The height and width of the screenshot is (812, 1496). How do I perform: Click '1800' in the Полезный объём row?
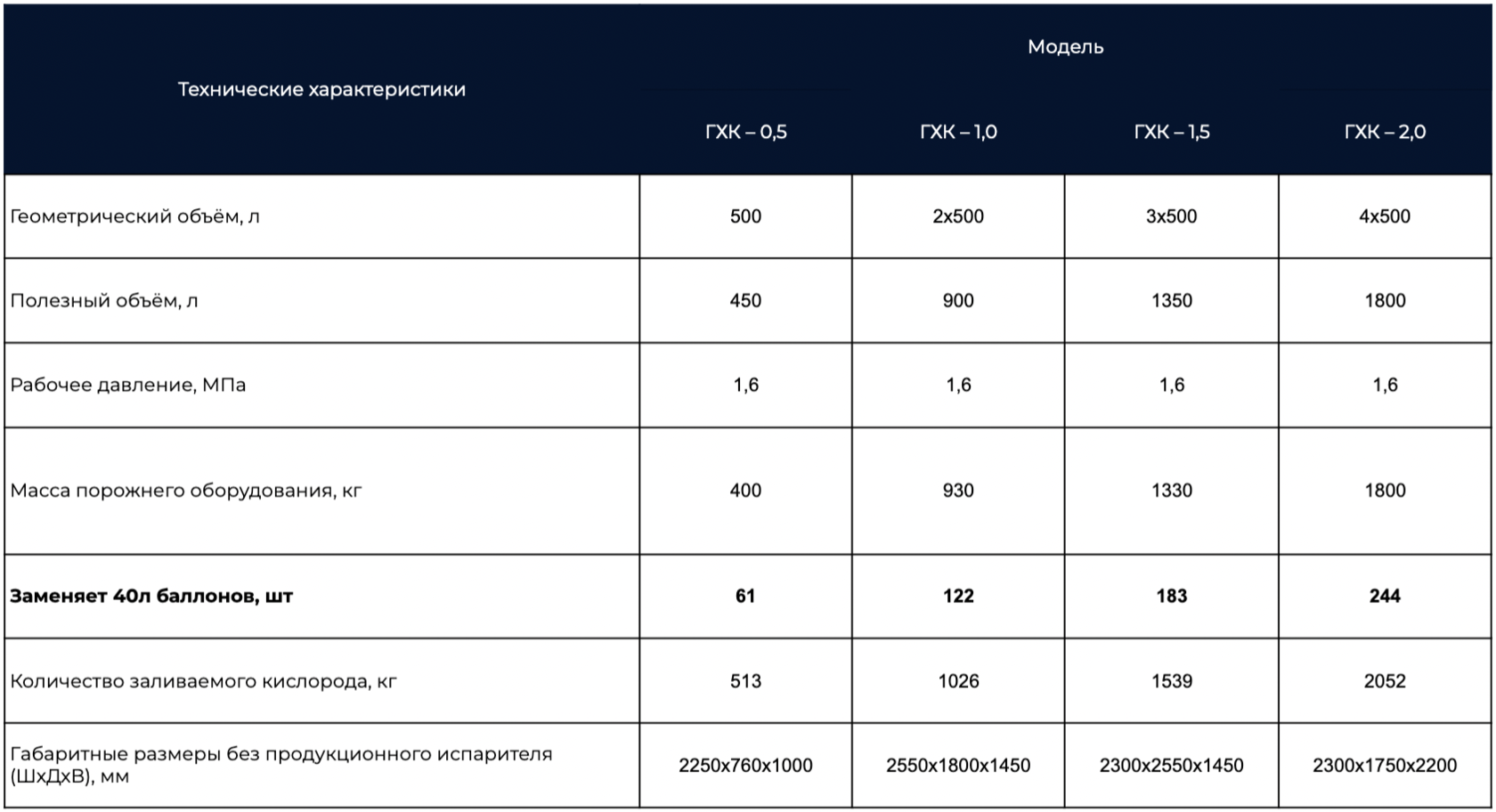pyautogui.click(x=1385, y=301)
